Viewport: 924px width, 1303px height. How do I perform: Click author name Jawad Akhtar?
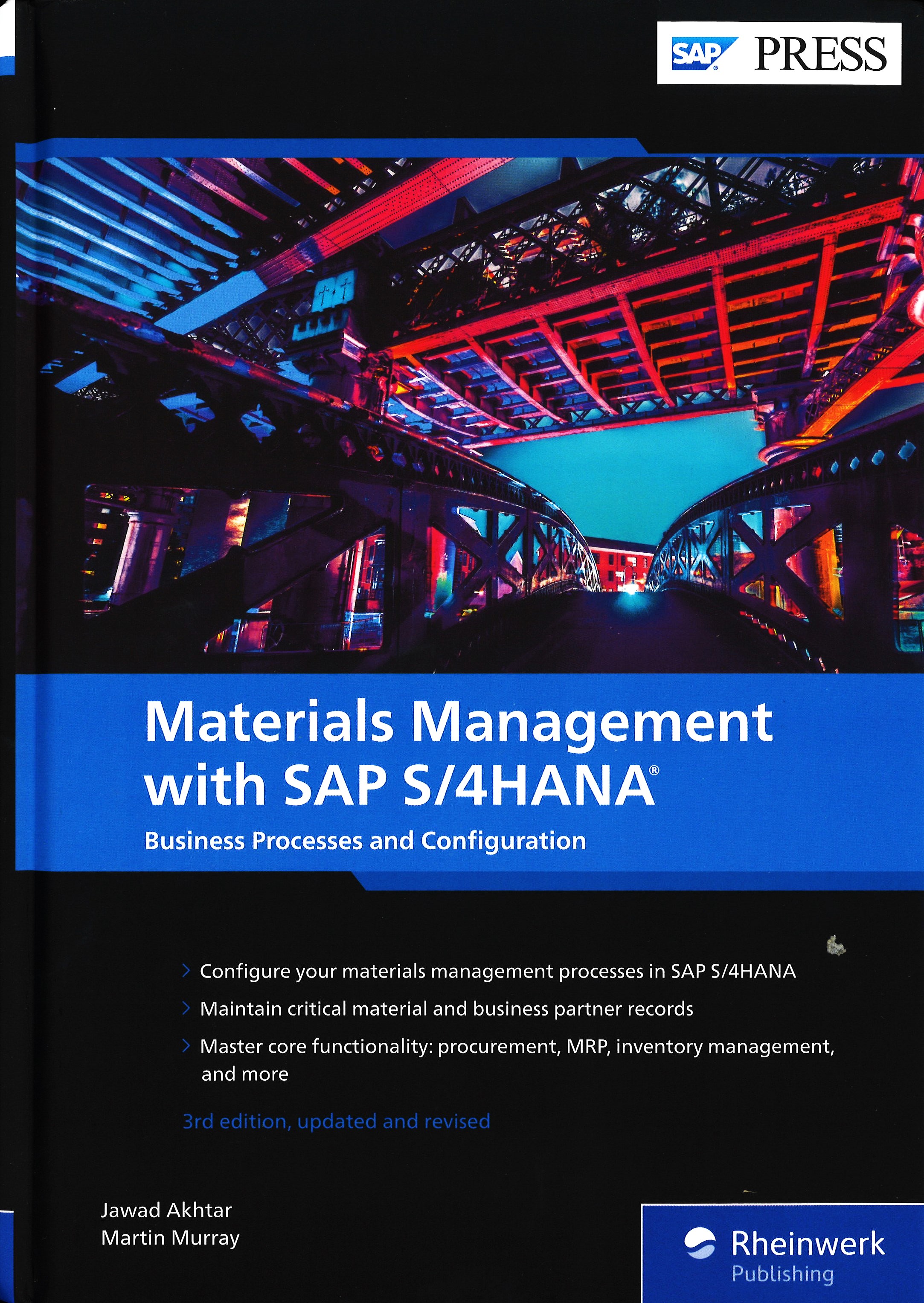click(x=166, y=1210)
